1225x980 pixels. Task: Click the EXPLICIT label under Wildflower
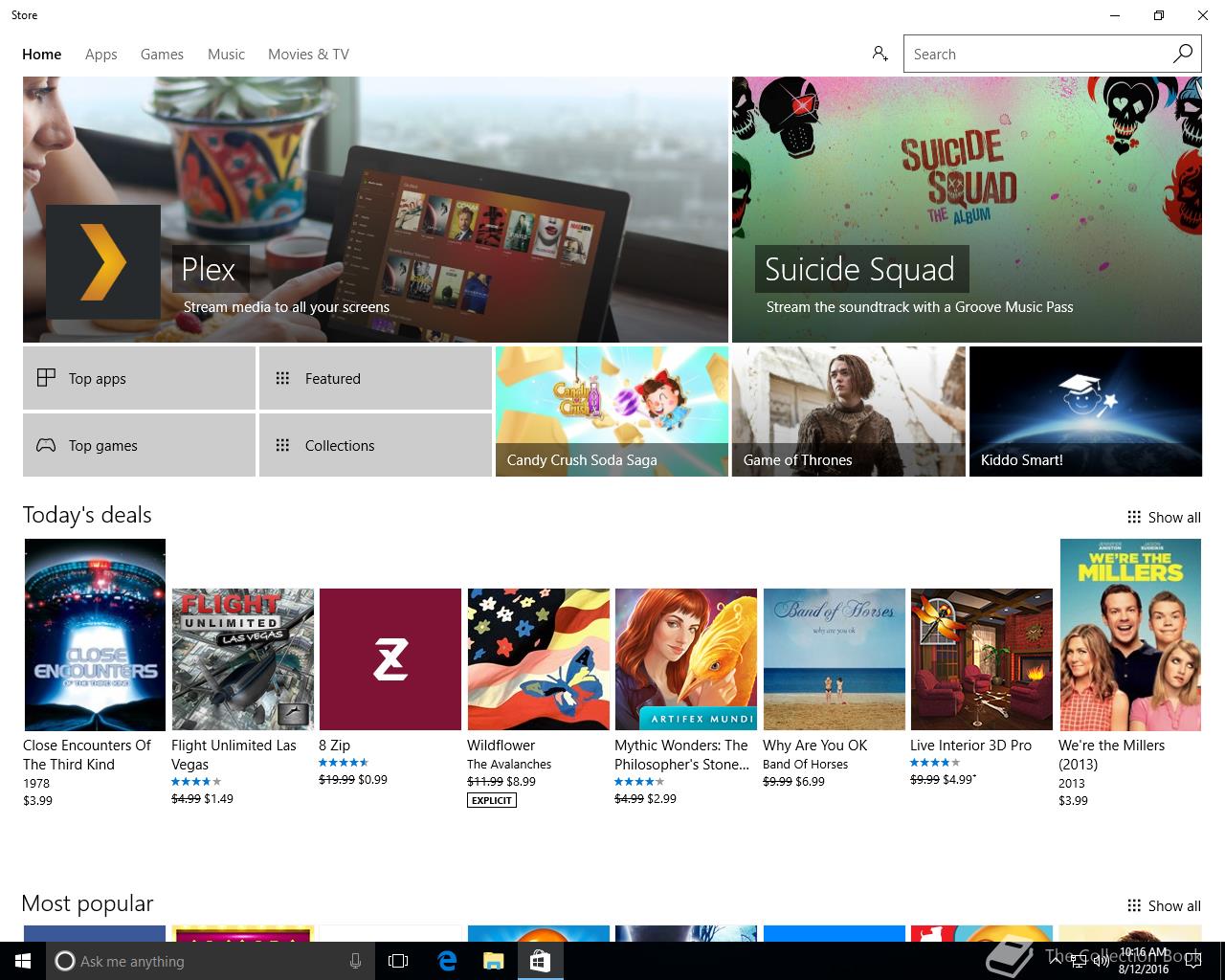click(x=492, y=800)
